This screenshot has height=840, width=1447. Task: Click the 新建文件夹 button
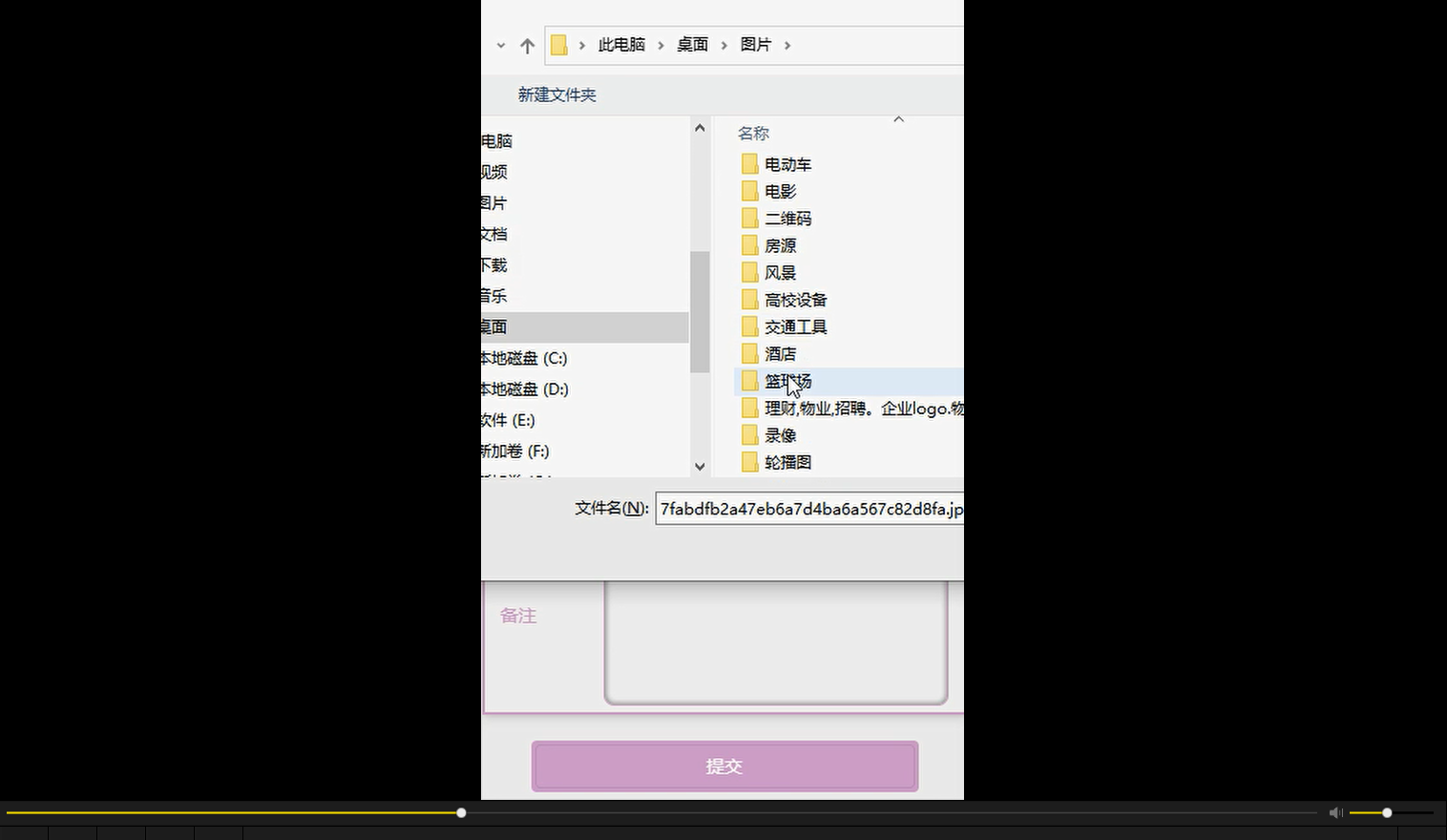click(x=556, y=94)
